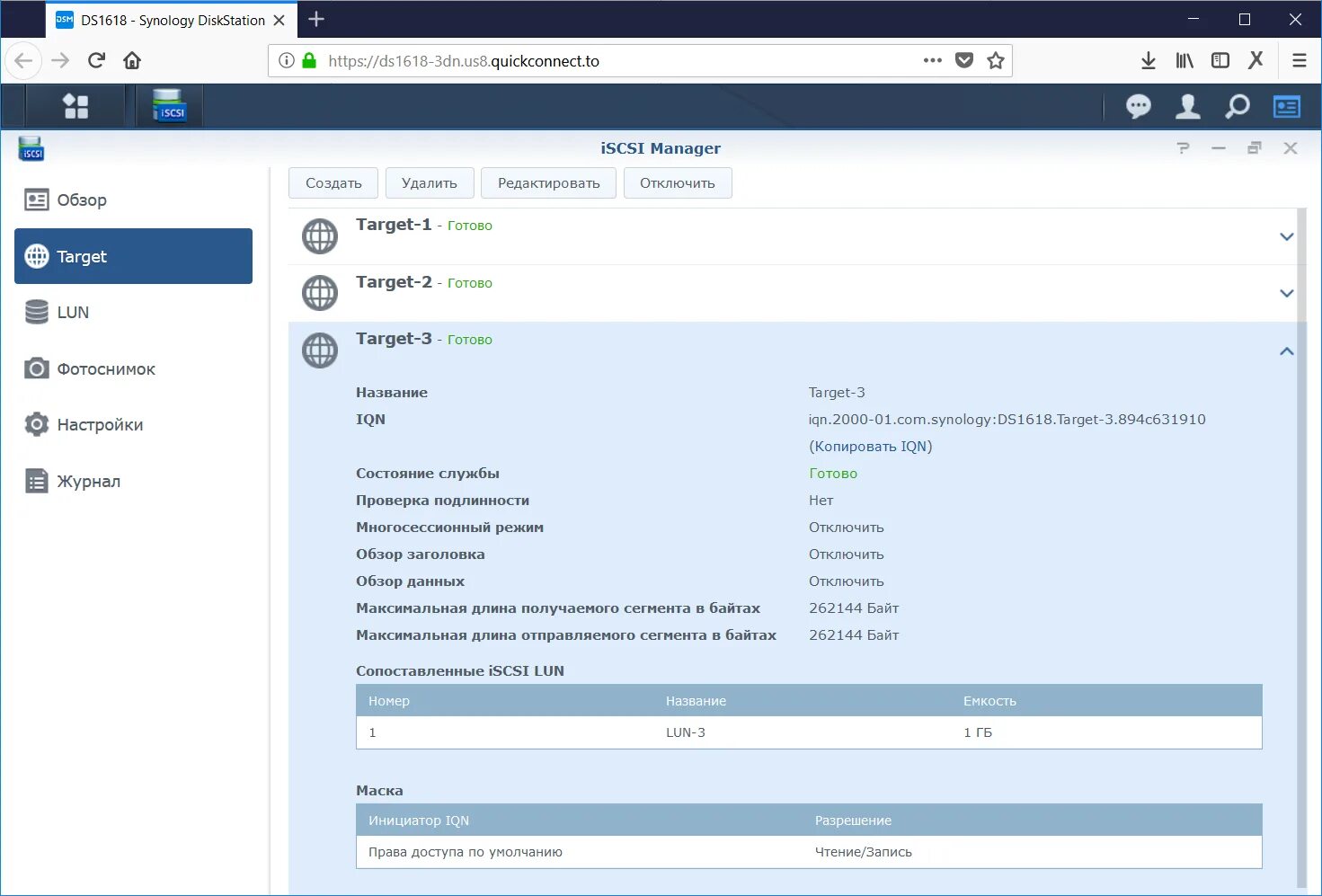The height and width of the screenshot is (896, 1322).
Task: Open the Настройки section
Action: point(133,424)
